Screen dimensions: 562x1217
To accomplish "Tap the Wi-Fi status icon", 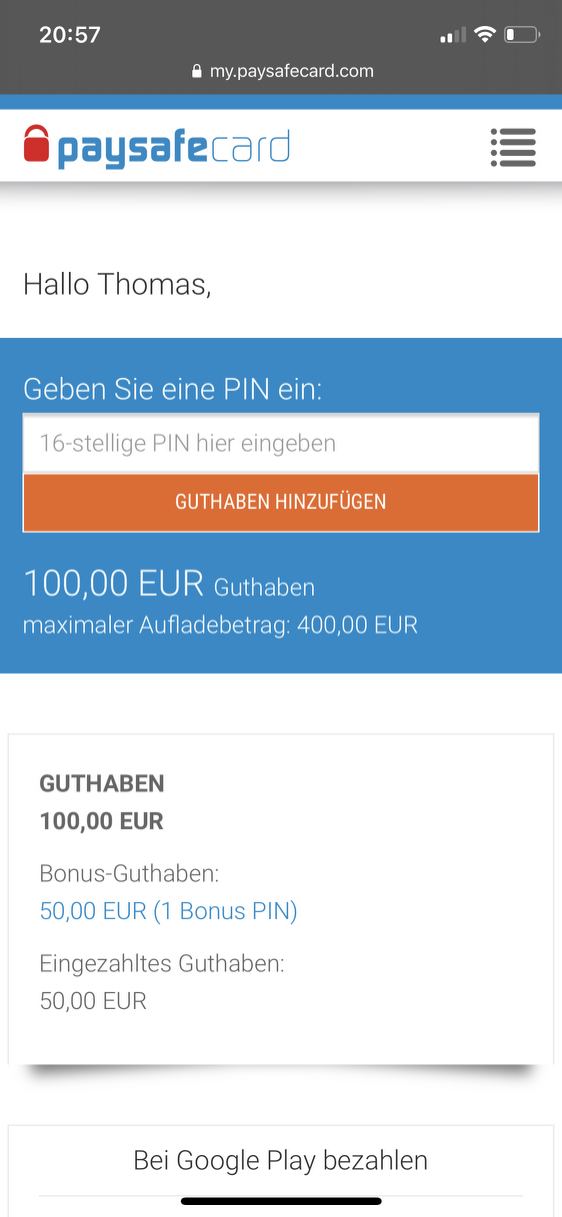I will point(485,35).
